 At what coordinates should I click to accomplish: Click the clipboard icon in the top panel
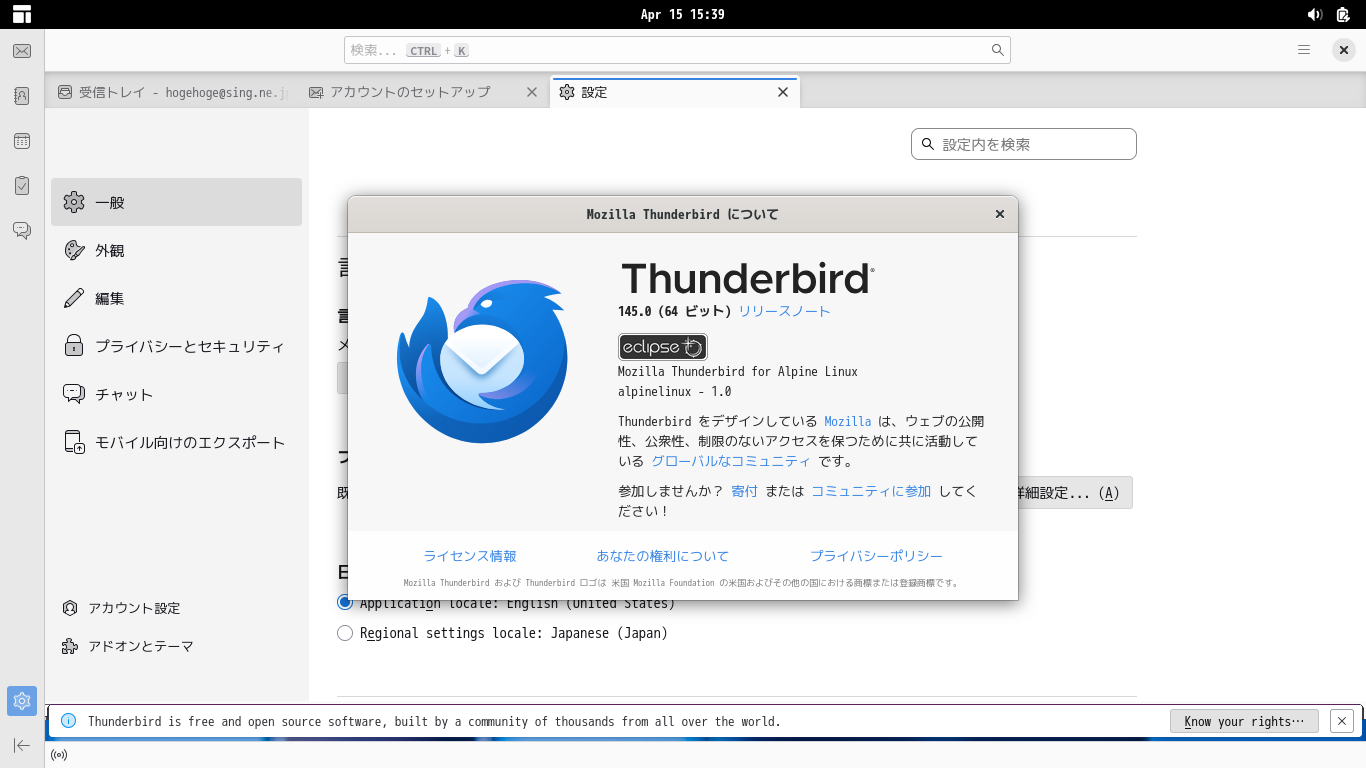tap(1343, 14)
